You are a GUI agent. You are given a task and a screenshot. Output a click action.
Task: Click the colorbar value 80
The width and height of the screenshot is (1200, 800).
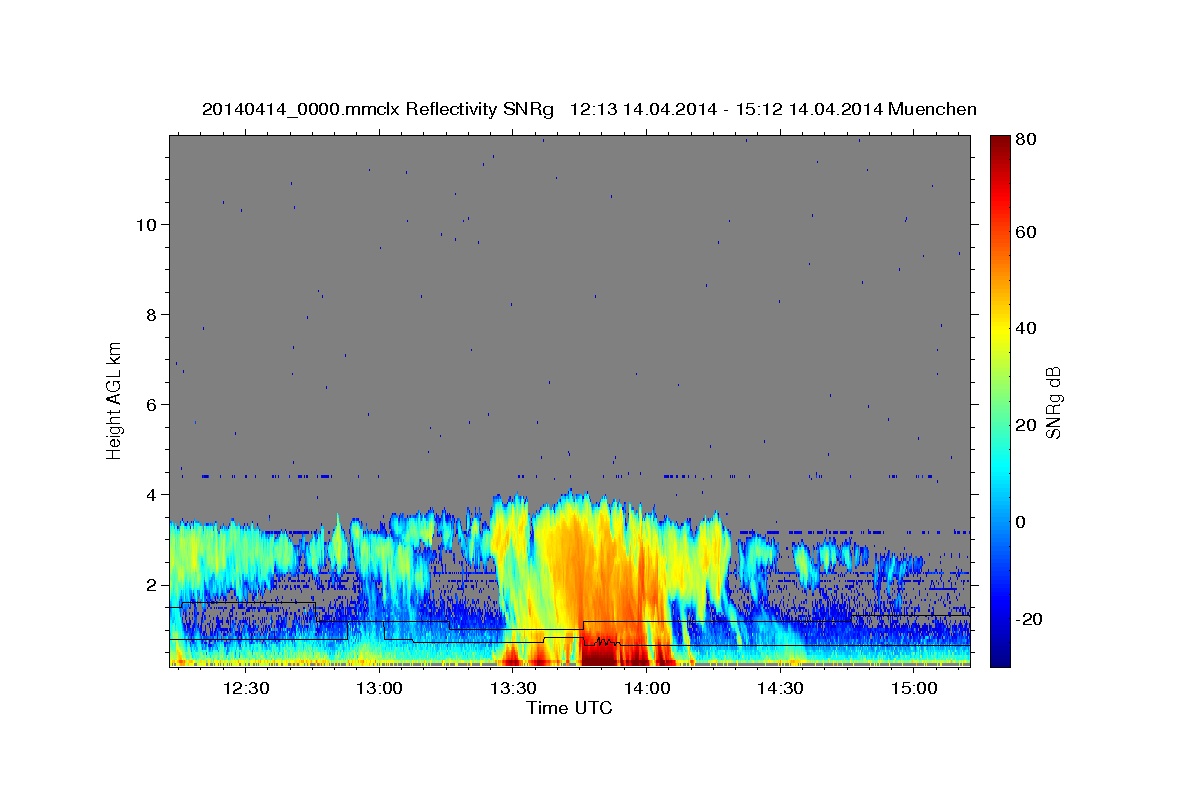point(1025,139)
